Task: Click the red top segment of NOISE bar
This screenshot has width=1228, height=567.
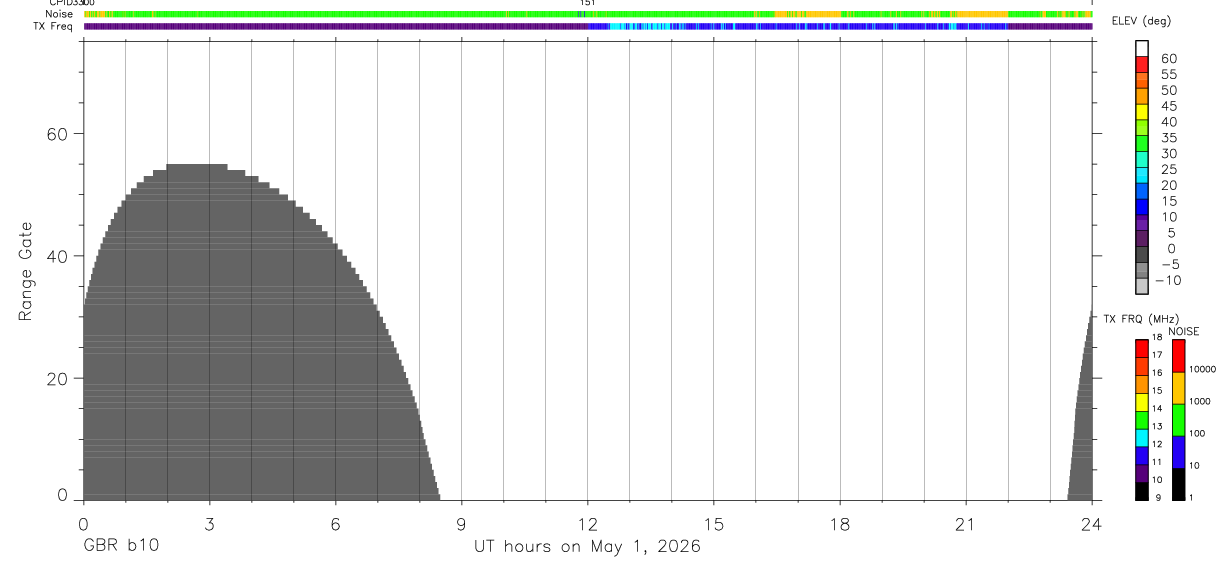Action: 1178,356
